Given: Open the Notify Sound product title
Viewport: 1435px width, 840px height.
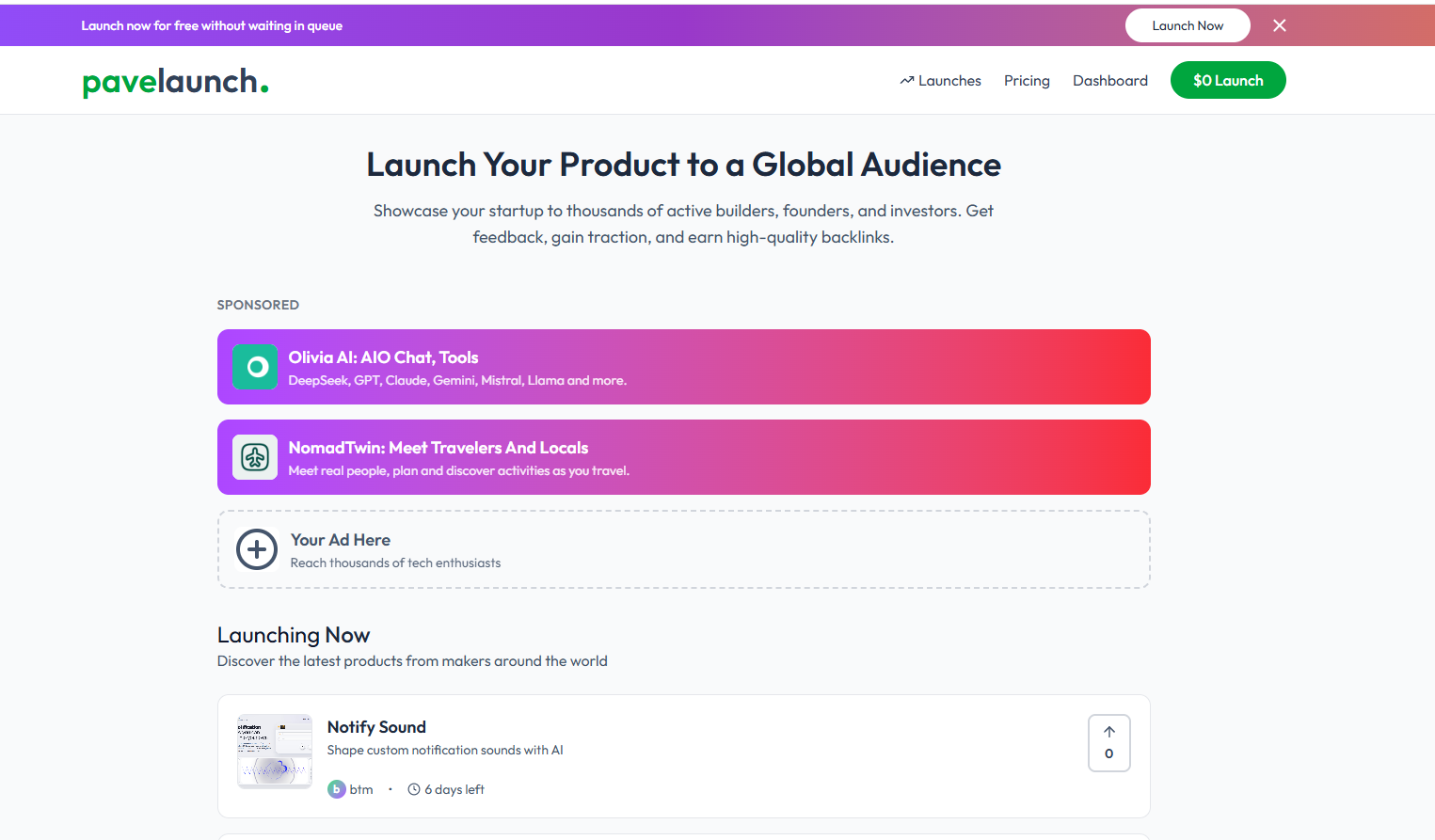Looking at the screenshot, I should (x=376, y=727).
